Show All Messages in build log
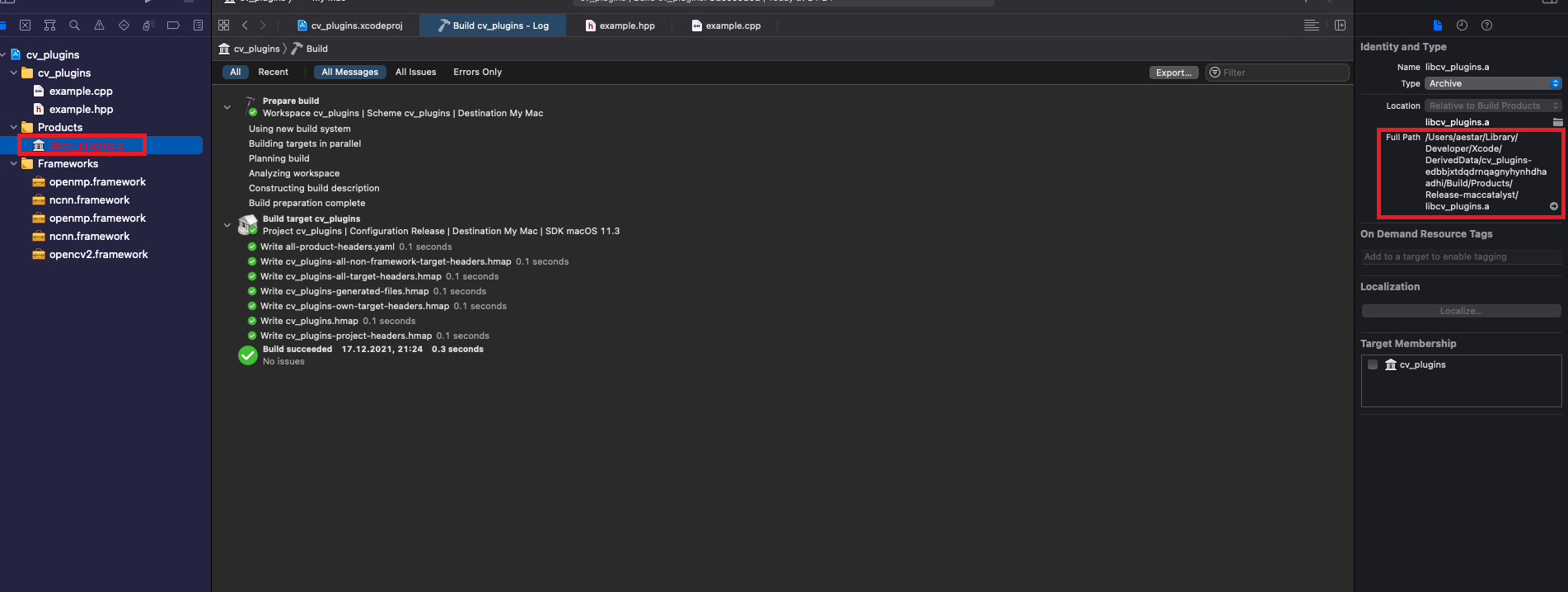 tap(349, 72)
